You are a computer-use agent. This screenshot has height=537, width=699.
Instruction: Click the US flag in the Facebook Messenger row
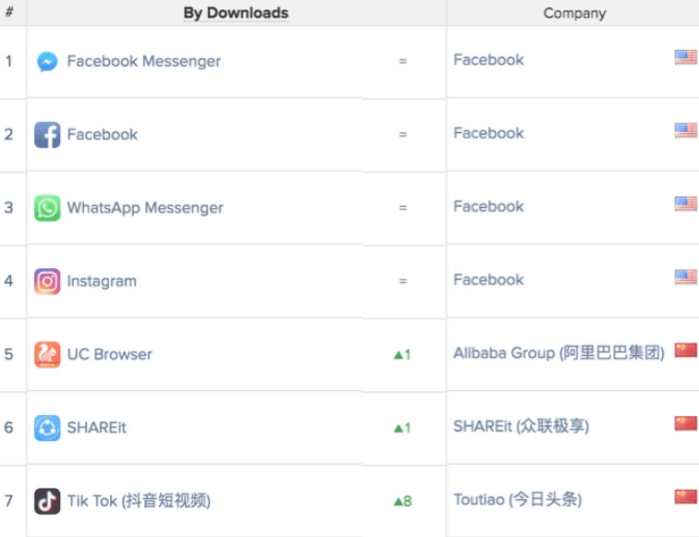coord(686,57)
